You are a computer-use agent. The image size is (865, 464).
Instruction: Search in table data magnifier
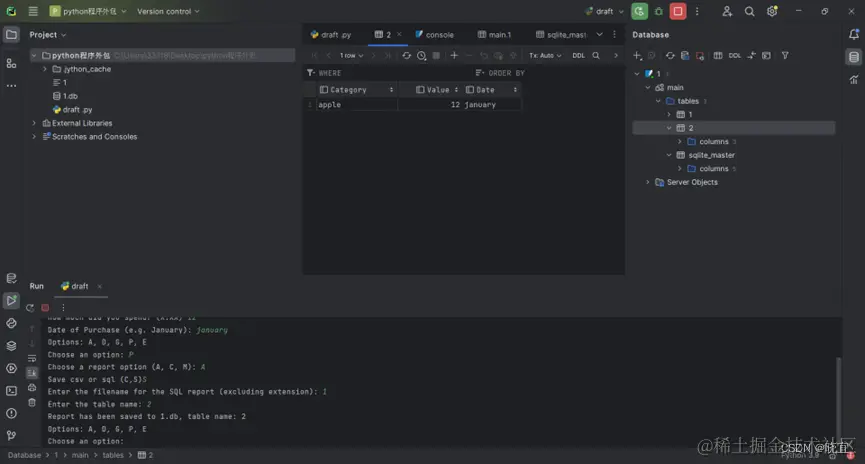click(x=596, y=55)
